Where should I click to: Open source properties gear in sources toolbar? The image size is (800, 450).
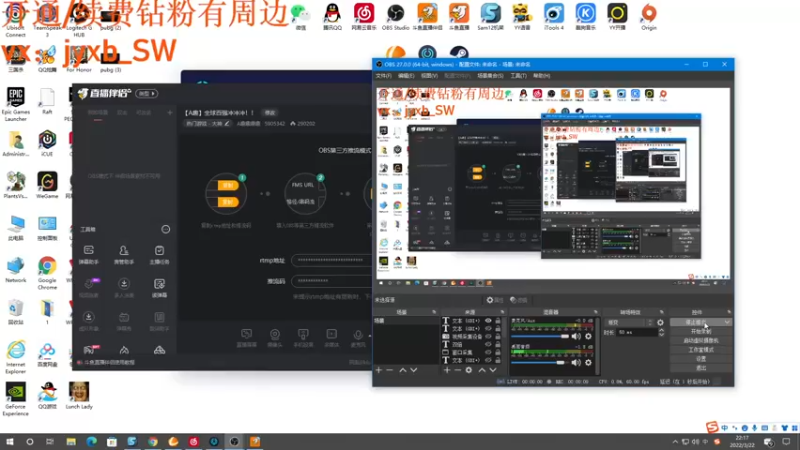point(468,370)
